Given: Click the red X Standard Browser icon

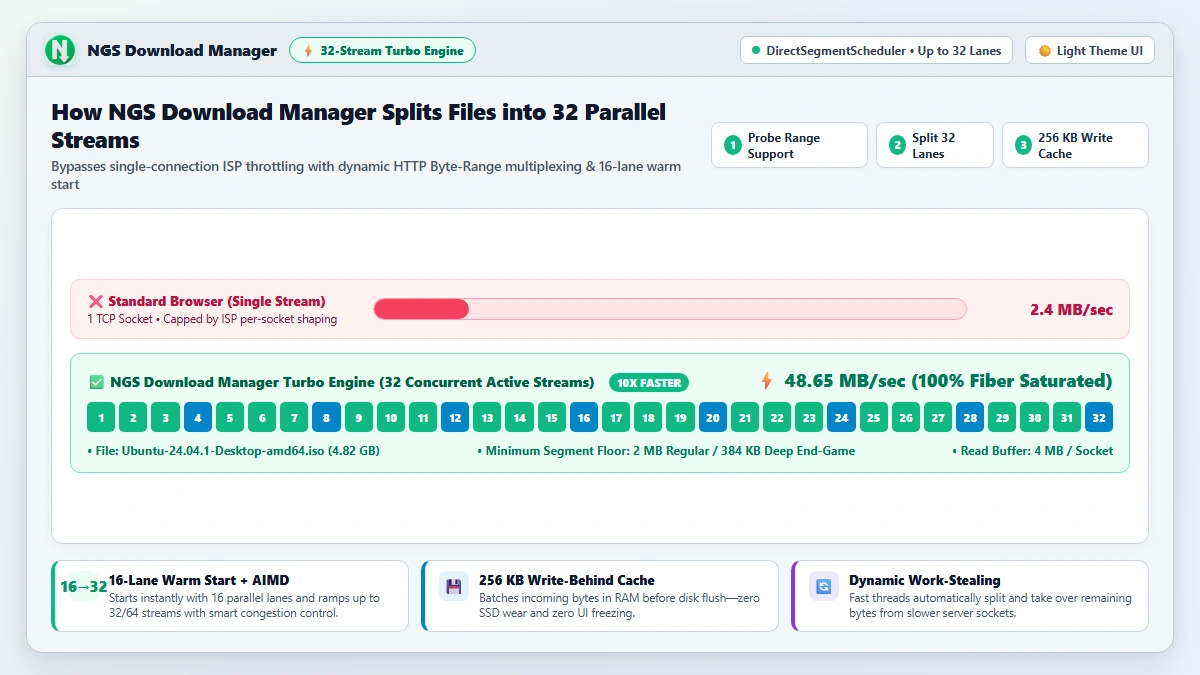Looking at the screenshot, I should pos(96,301).
